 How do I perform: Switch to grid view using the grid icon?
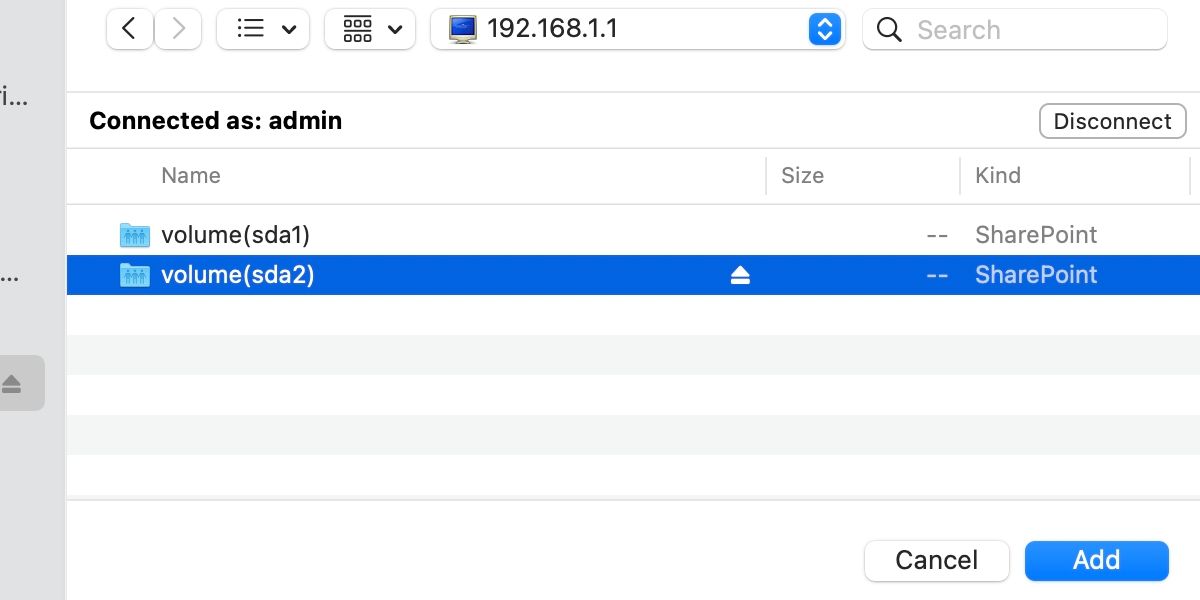[357, 28]
